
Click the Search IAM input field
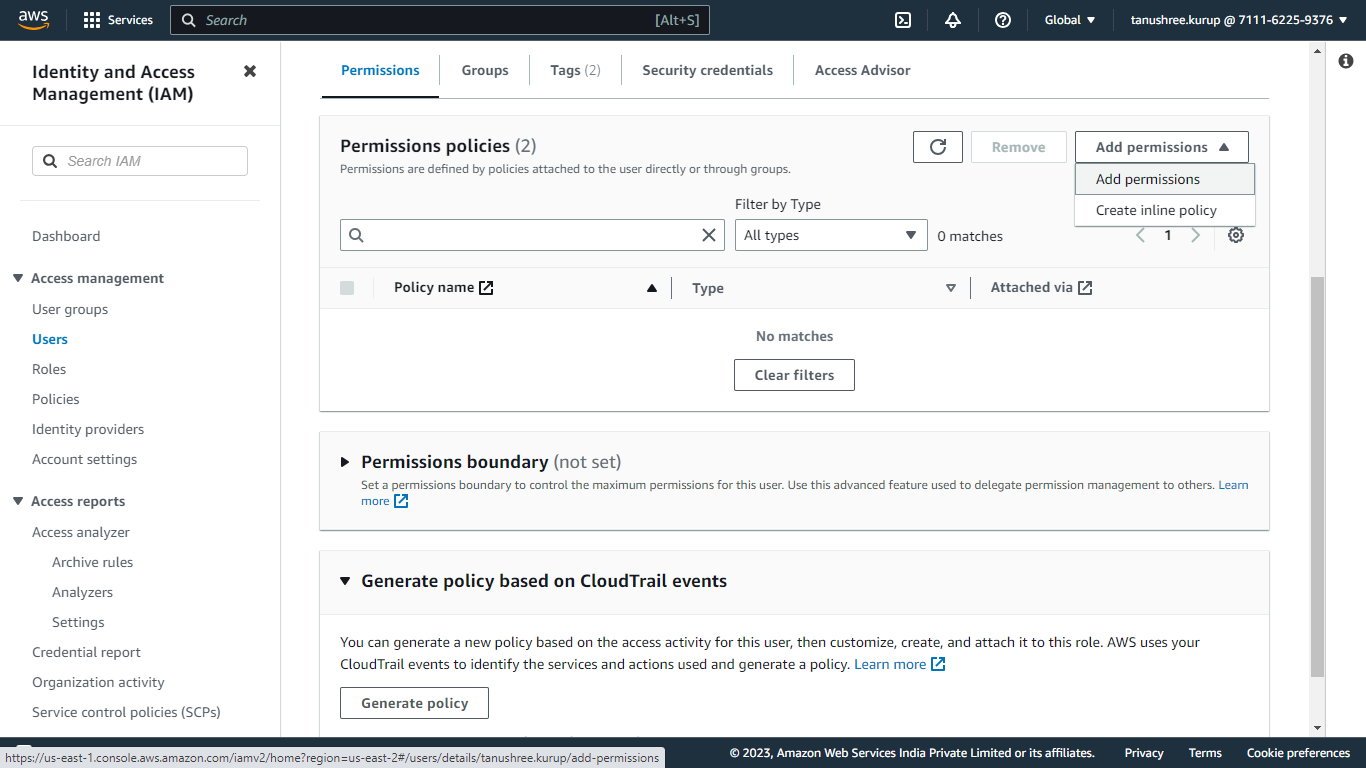coord(140,161)
